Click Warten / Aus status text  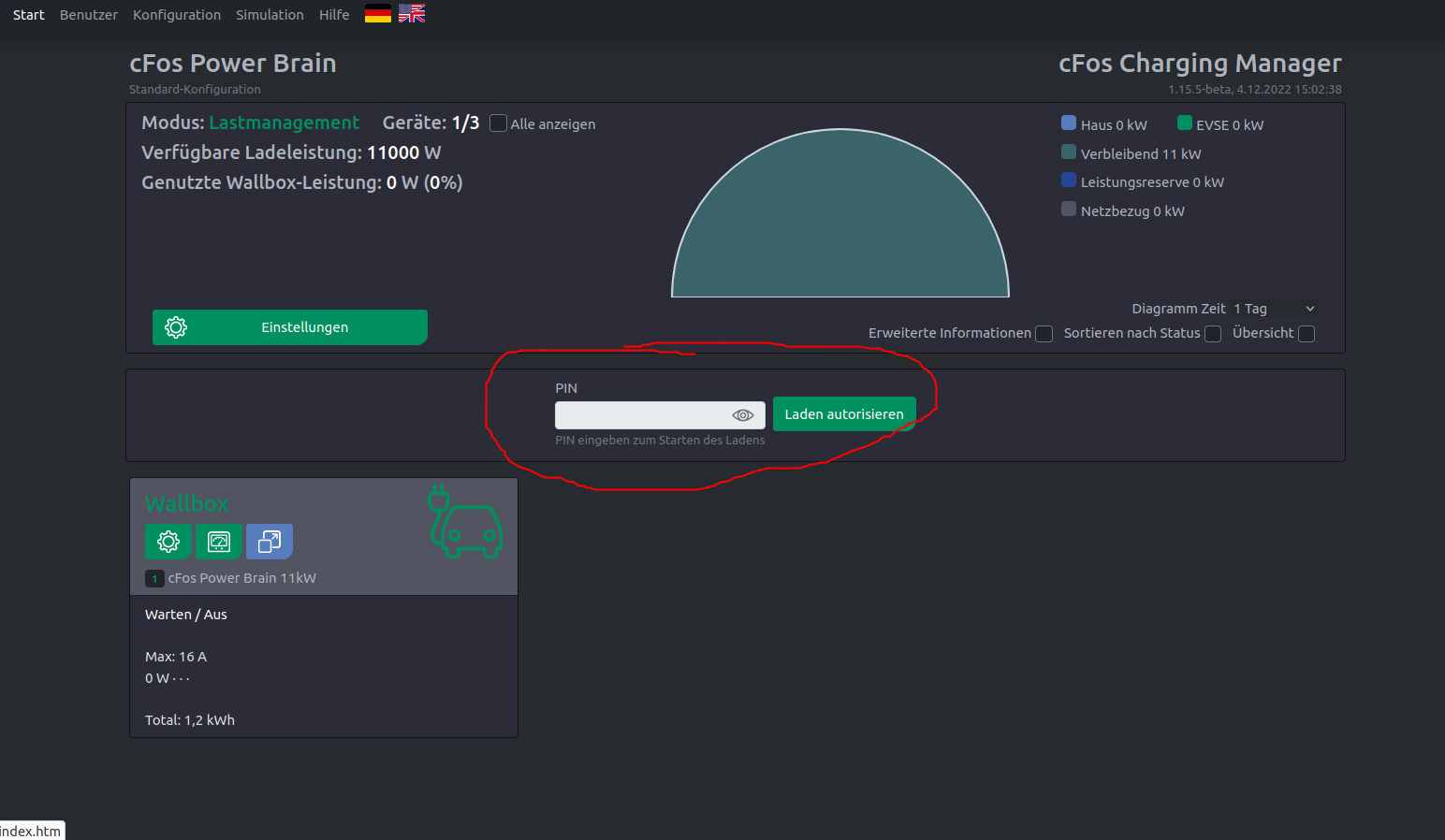(186, 615)
